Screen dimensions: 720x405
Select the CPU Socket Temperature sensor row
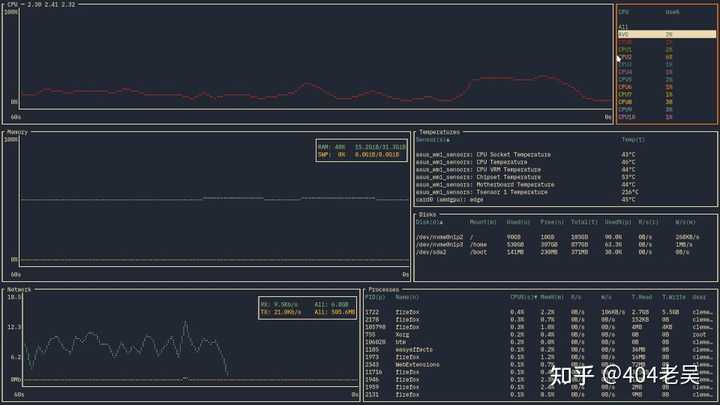click(x=565, y=155)
